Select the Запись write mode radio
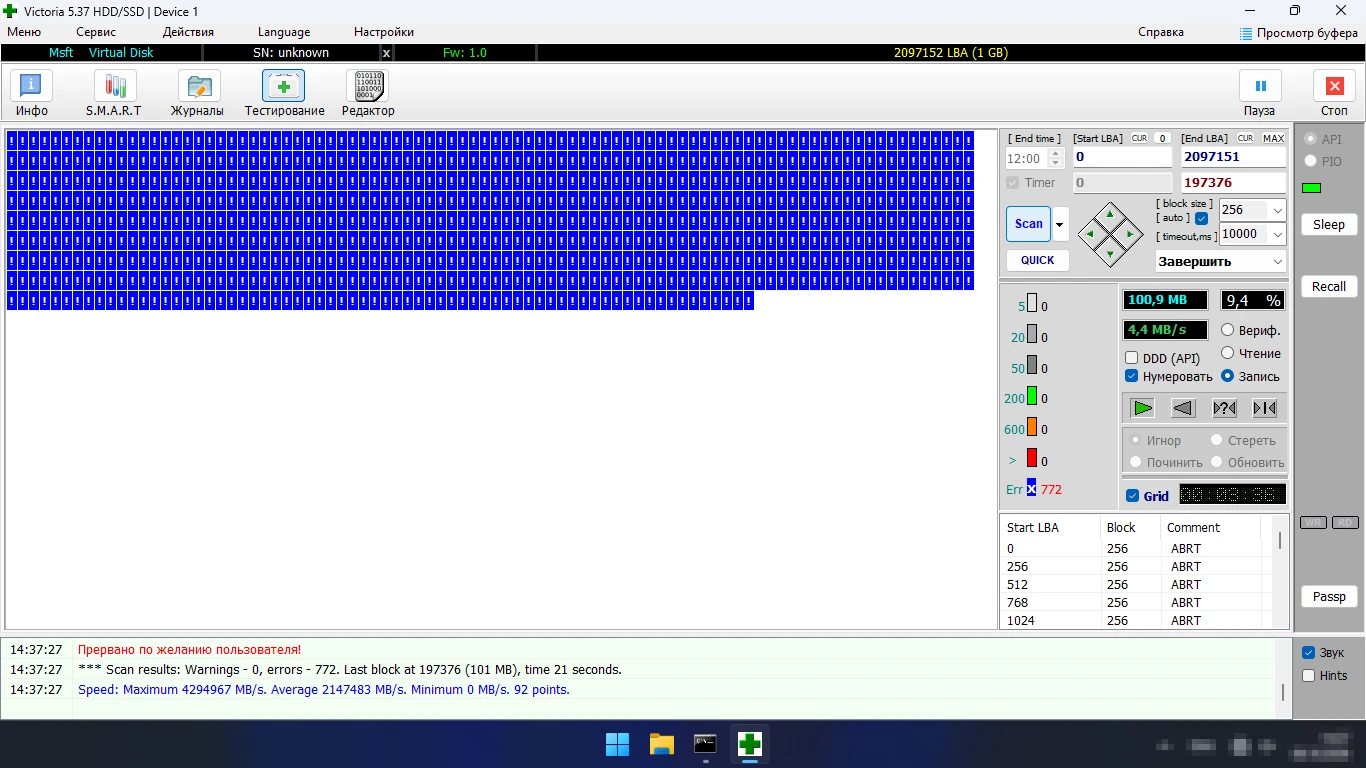The image size is (1366, 768). point(1228,376)
